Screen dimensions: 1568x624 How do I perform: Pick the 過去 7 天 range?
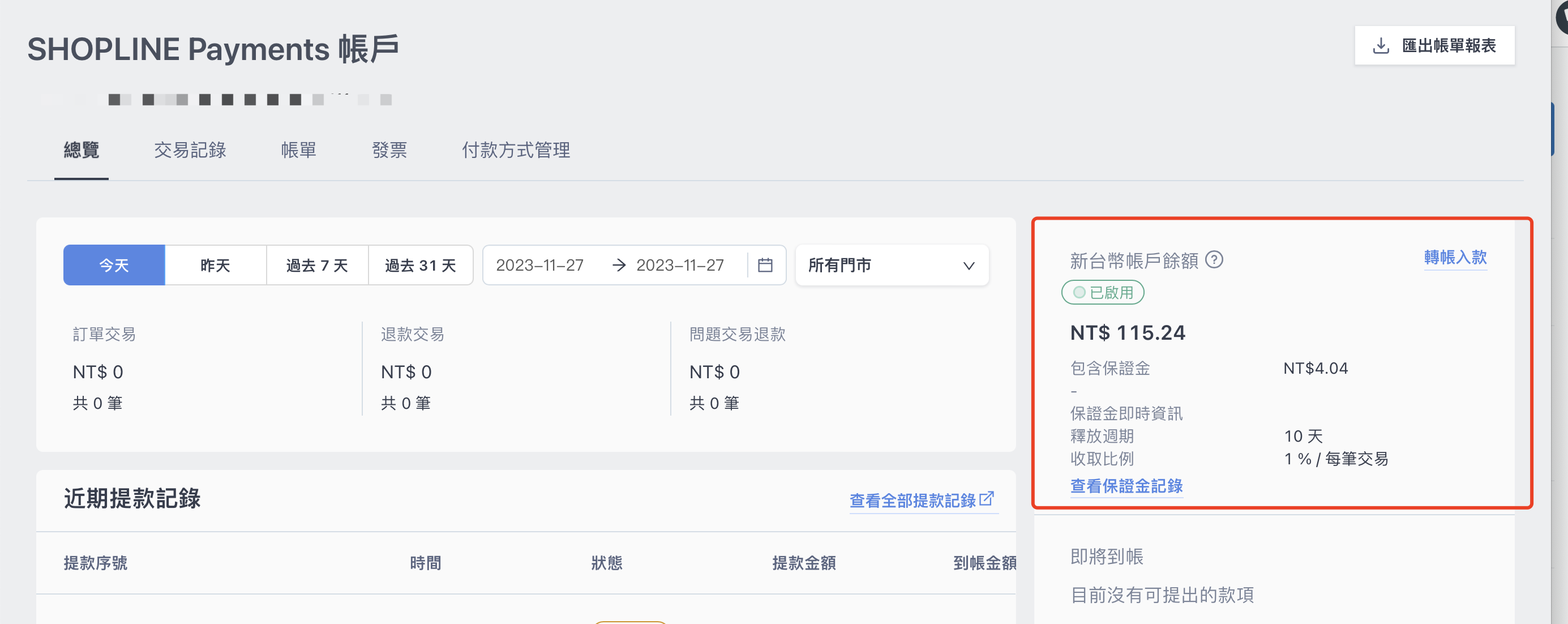point(317,266)
